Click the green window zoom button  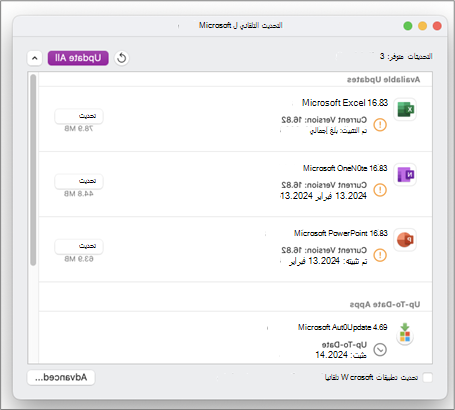(408, 26)
